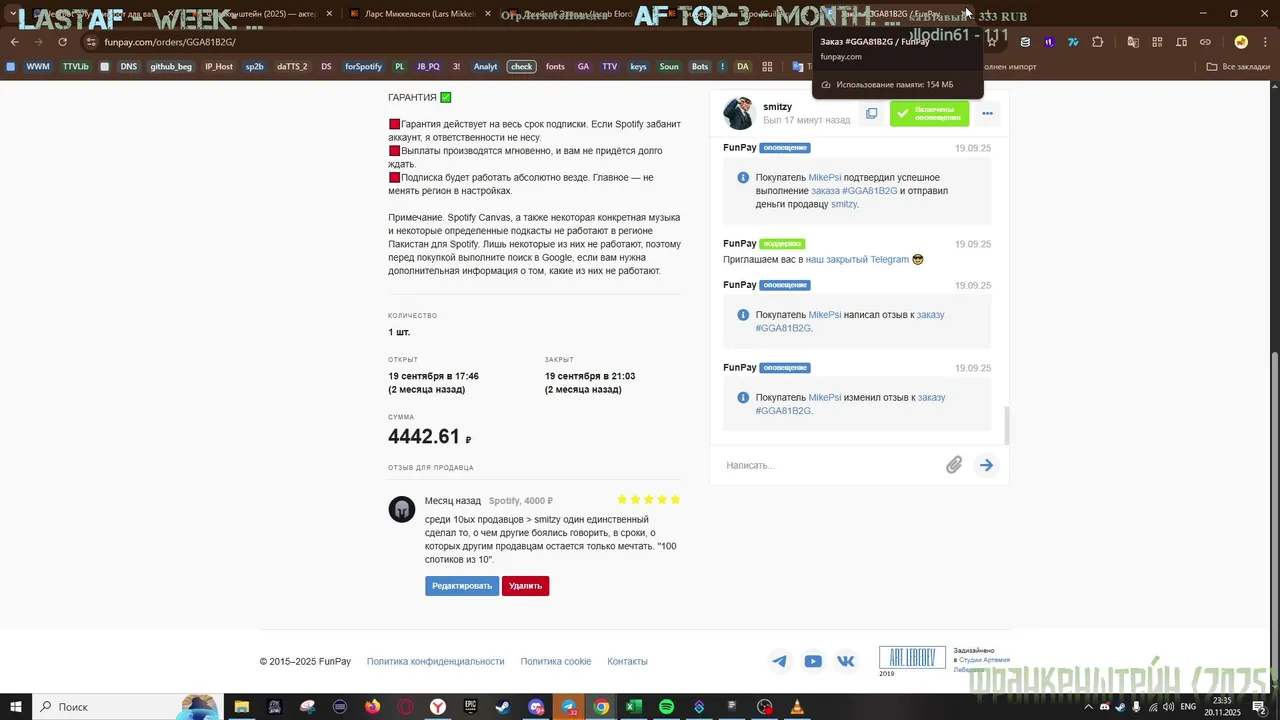Open check bookmark in bookmarks bar
Screen dimensions: 1280x720
(x=521, y=67)
